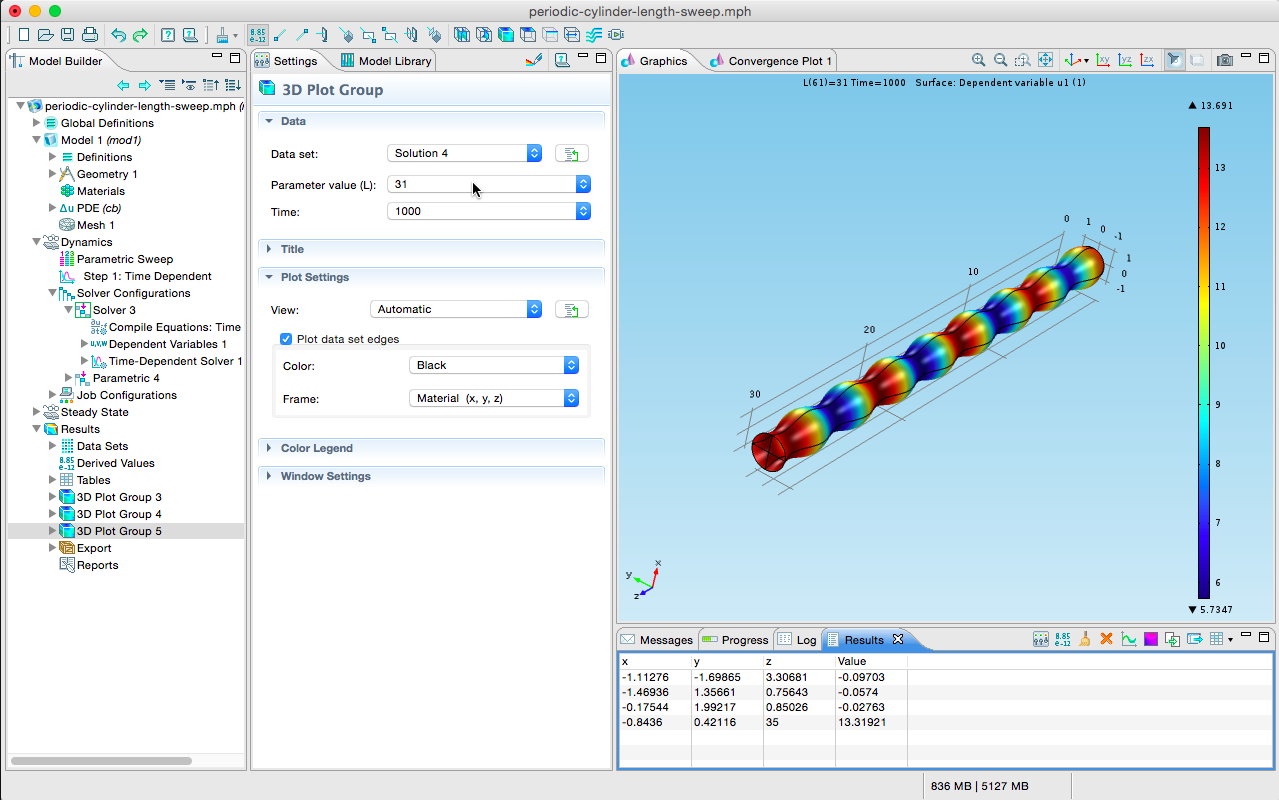Open the Time dropdown showing 1000
This screenshot has width=1279, height=800.
pos(489,211)
